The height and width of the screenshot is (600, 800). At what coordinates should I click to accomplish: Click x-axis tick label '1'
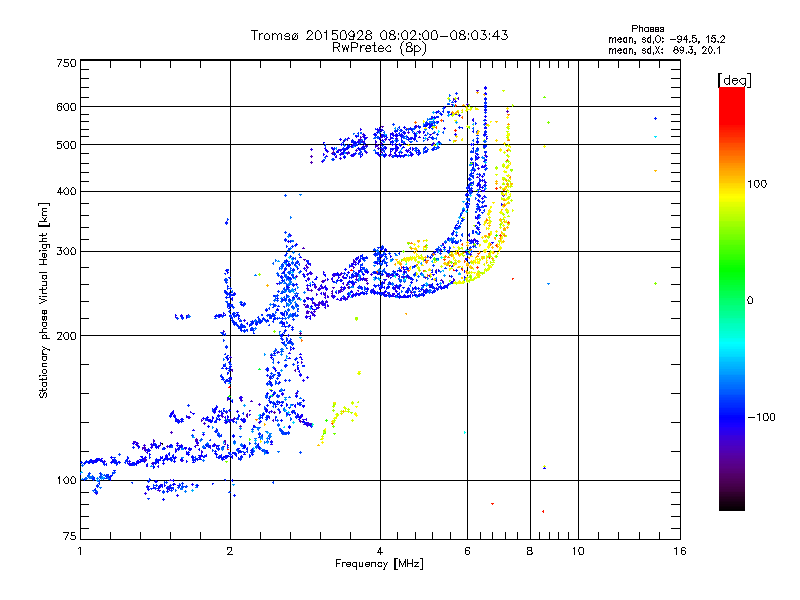click(80, 551)
